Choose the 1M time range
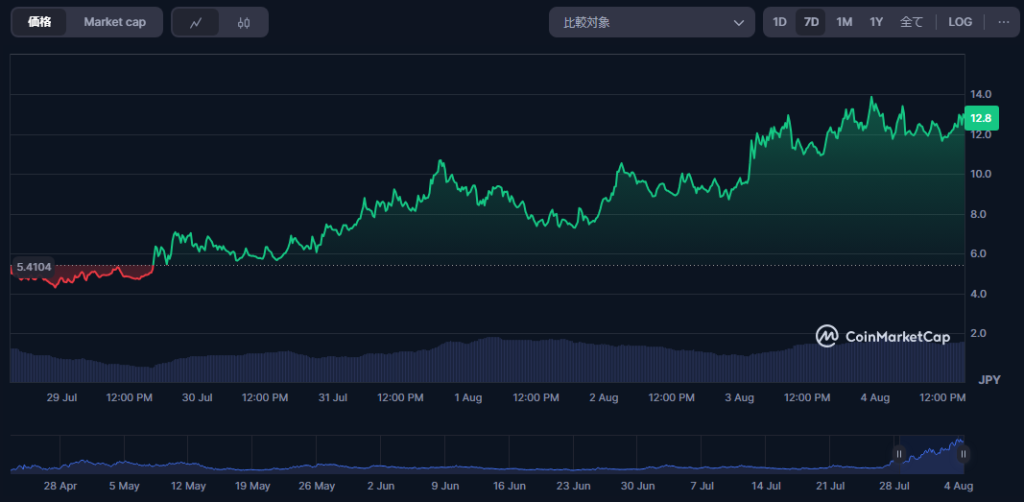 [x=844, y=22]
